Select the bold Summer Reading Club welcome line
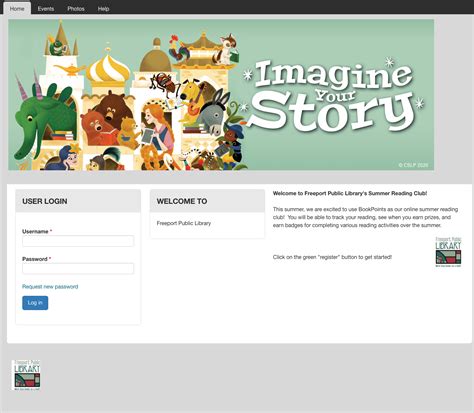The height and width of the screenshot is (413, 474). pos(350,193)
